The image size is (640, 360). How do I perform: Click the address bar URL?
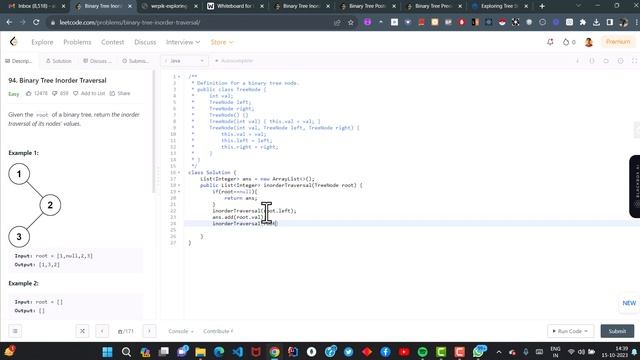130,22
